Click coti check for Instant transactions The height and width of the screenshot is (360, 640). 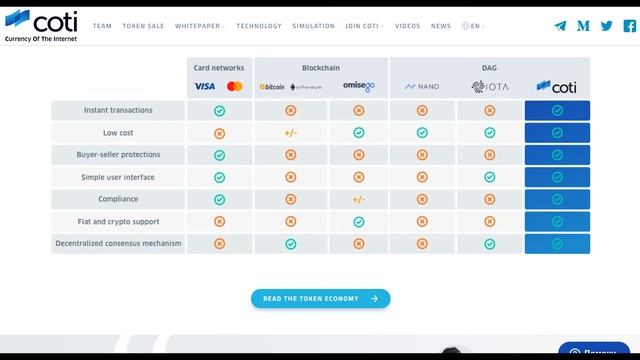(557, 111)
